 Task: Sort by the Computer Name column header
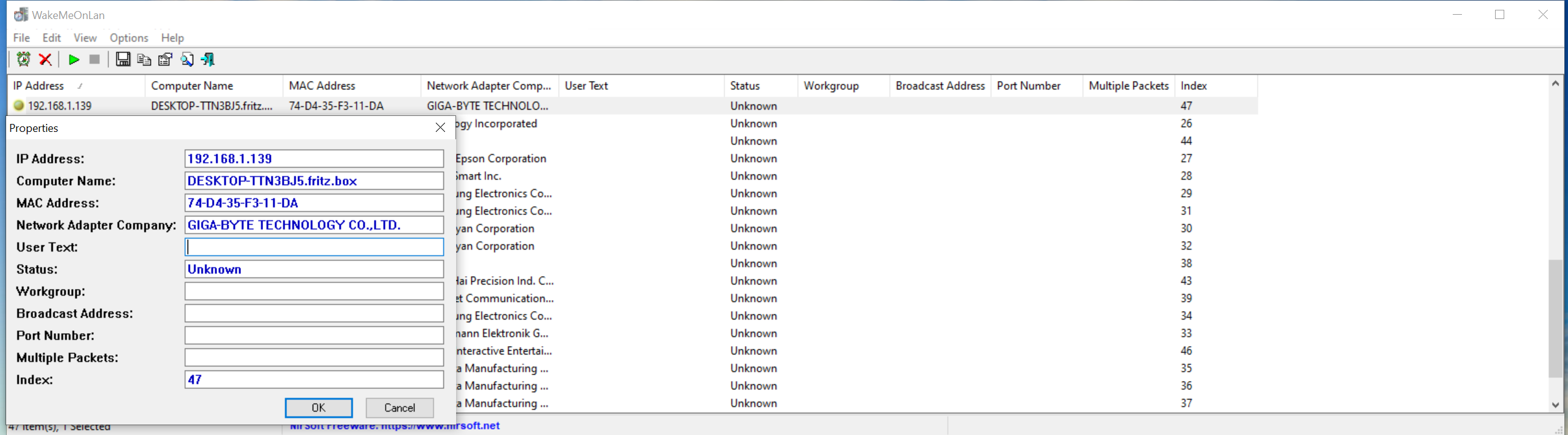point(214,86)
